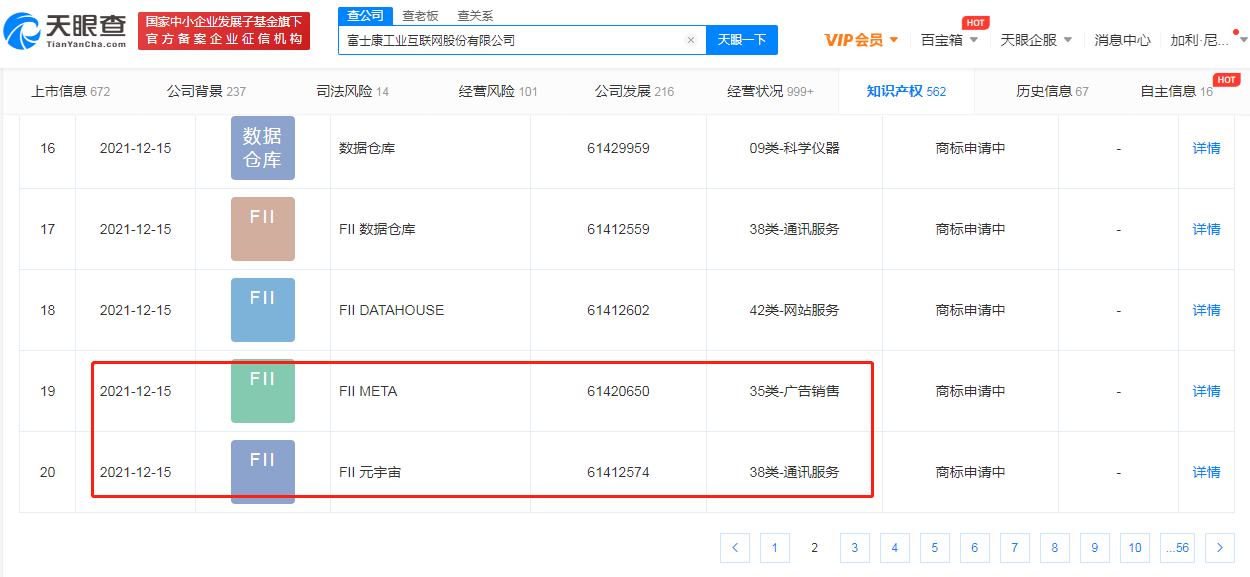
Task: Select category text 09类-科学仪器
Action: [x=794, y=148]
